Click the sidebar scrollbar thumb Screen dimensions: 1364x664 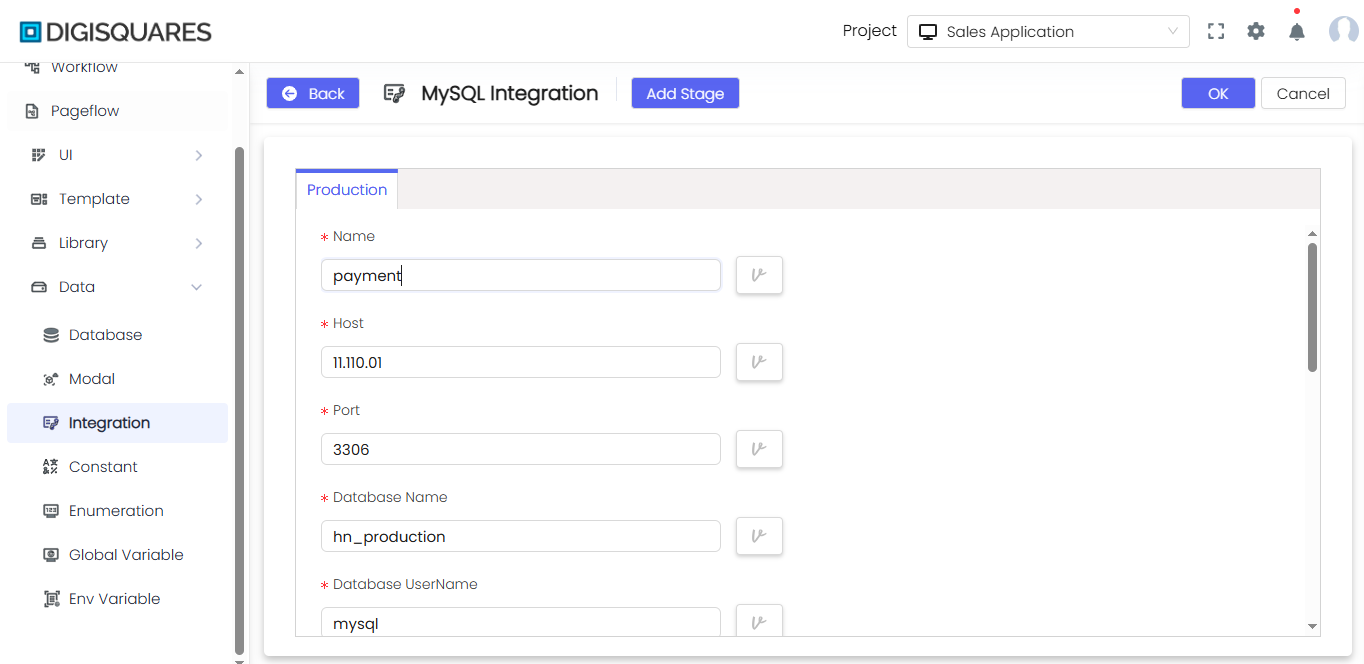(x=239, y=400)
